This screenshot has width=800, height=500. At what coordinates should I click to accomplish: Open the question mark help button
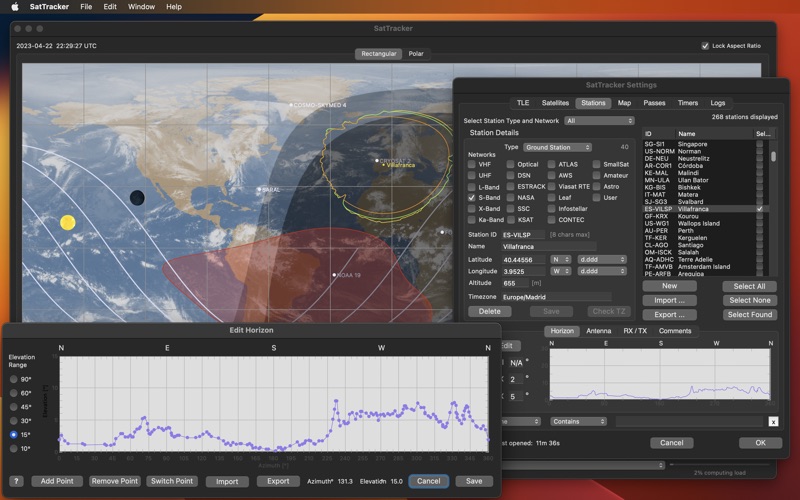(x=16, y=481)
